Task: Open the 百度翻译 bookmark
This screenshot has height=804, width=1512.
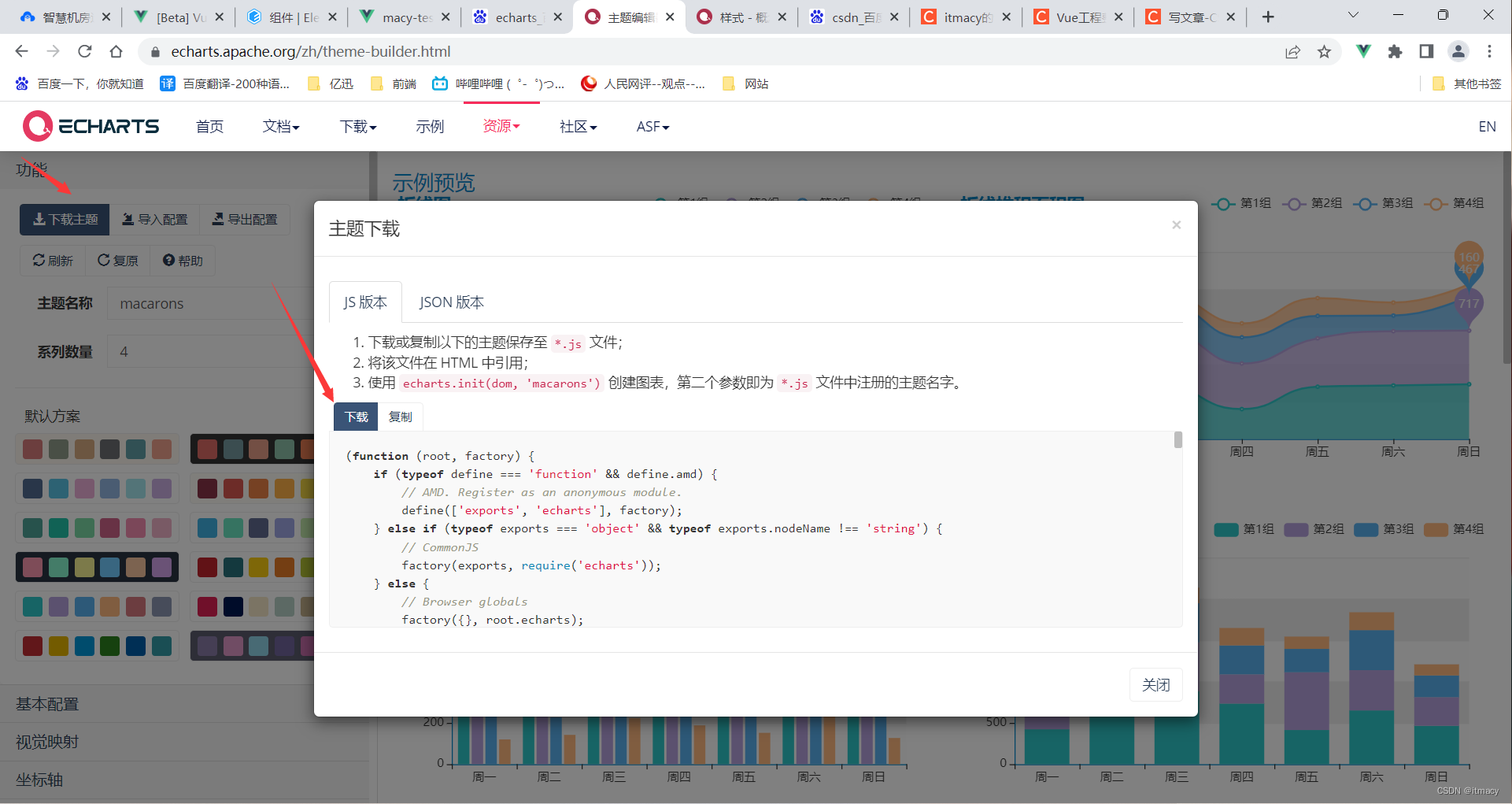Action: pyautogui.click(x=225, y=83)
